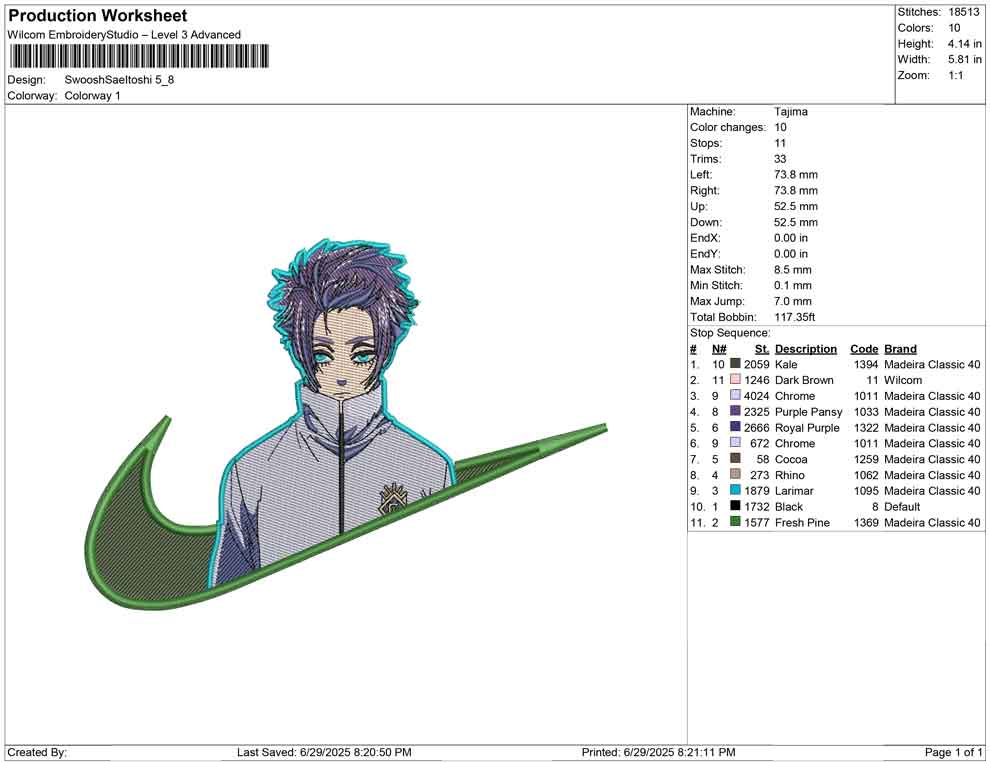This screenshot has width=990, height=762.
Task: Click the 'Last Saved' timestamp in footer
Action: click(324, 752)
